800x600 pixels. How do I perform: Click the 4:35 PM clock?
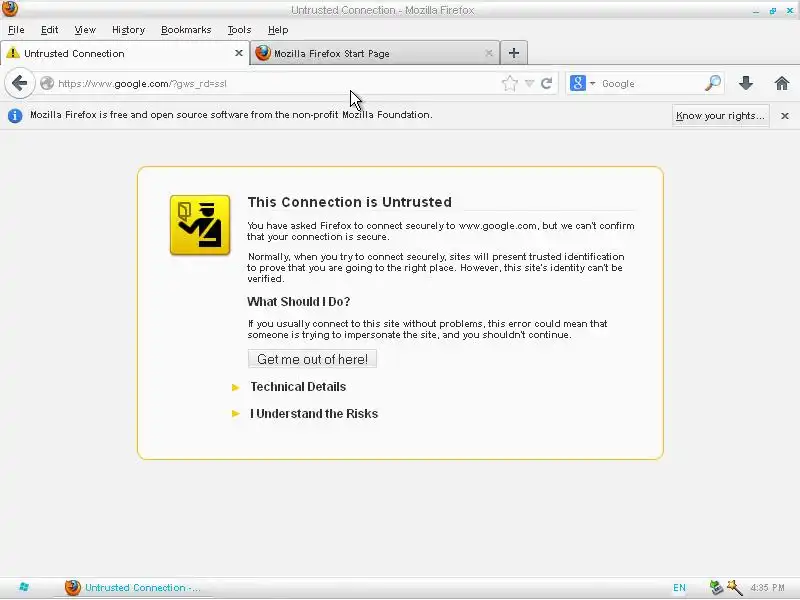pos(767,588)
